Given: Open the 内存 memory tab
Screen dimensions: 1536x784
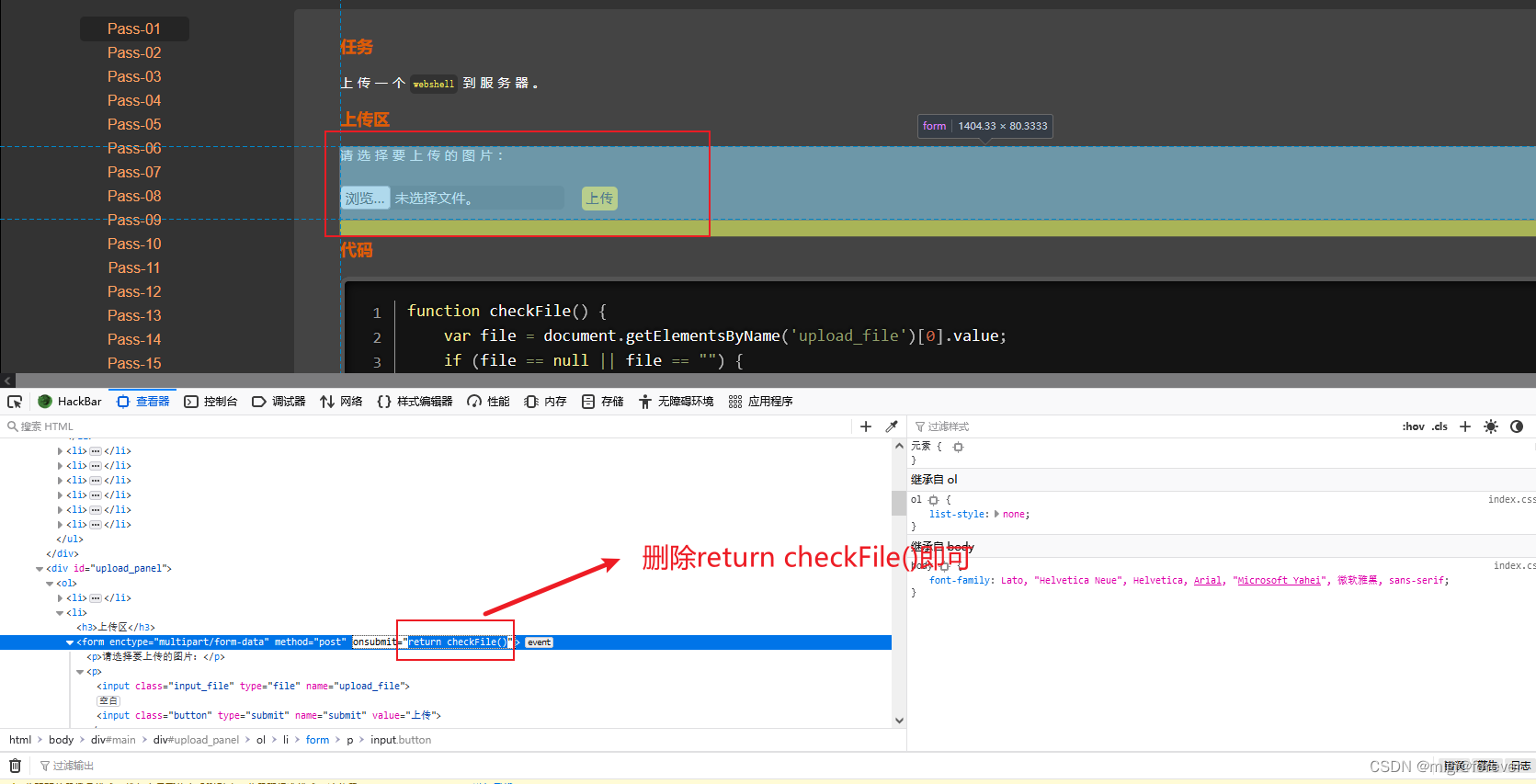Looking at the screenshot, I should (545, 402).
